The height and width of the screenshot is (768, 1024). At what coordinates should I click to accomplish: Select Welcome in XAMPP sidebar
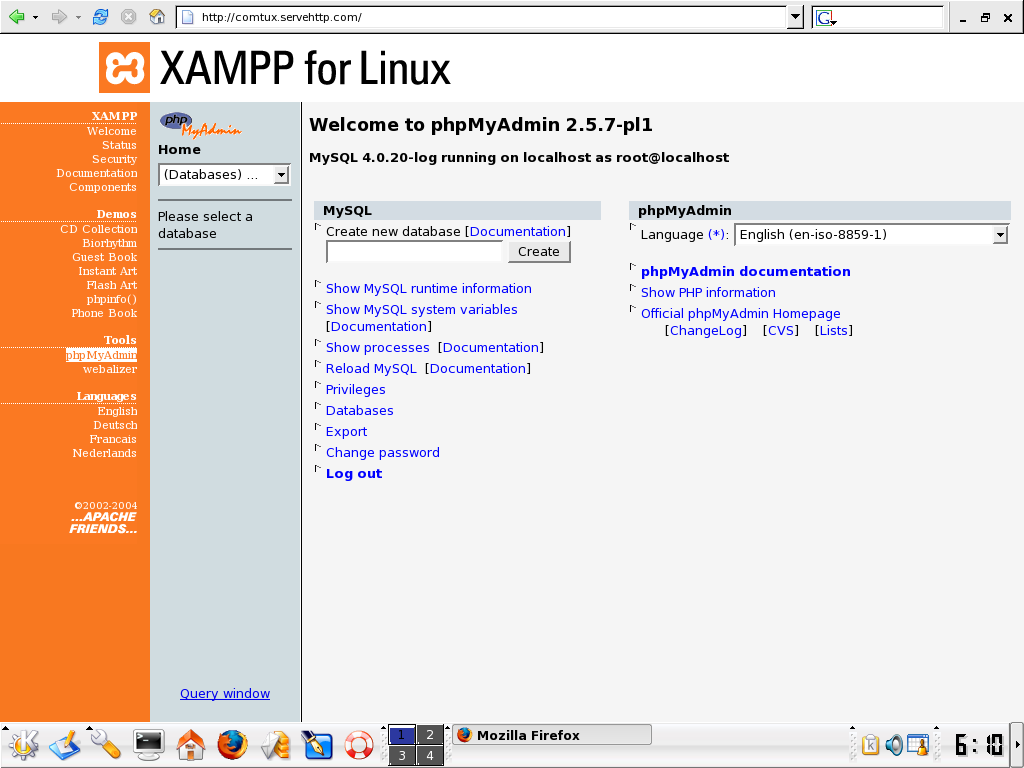[x=112, y=131]
